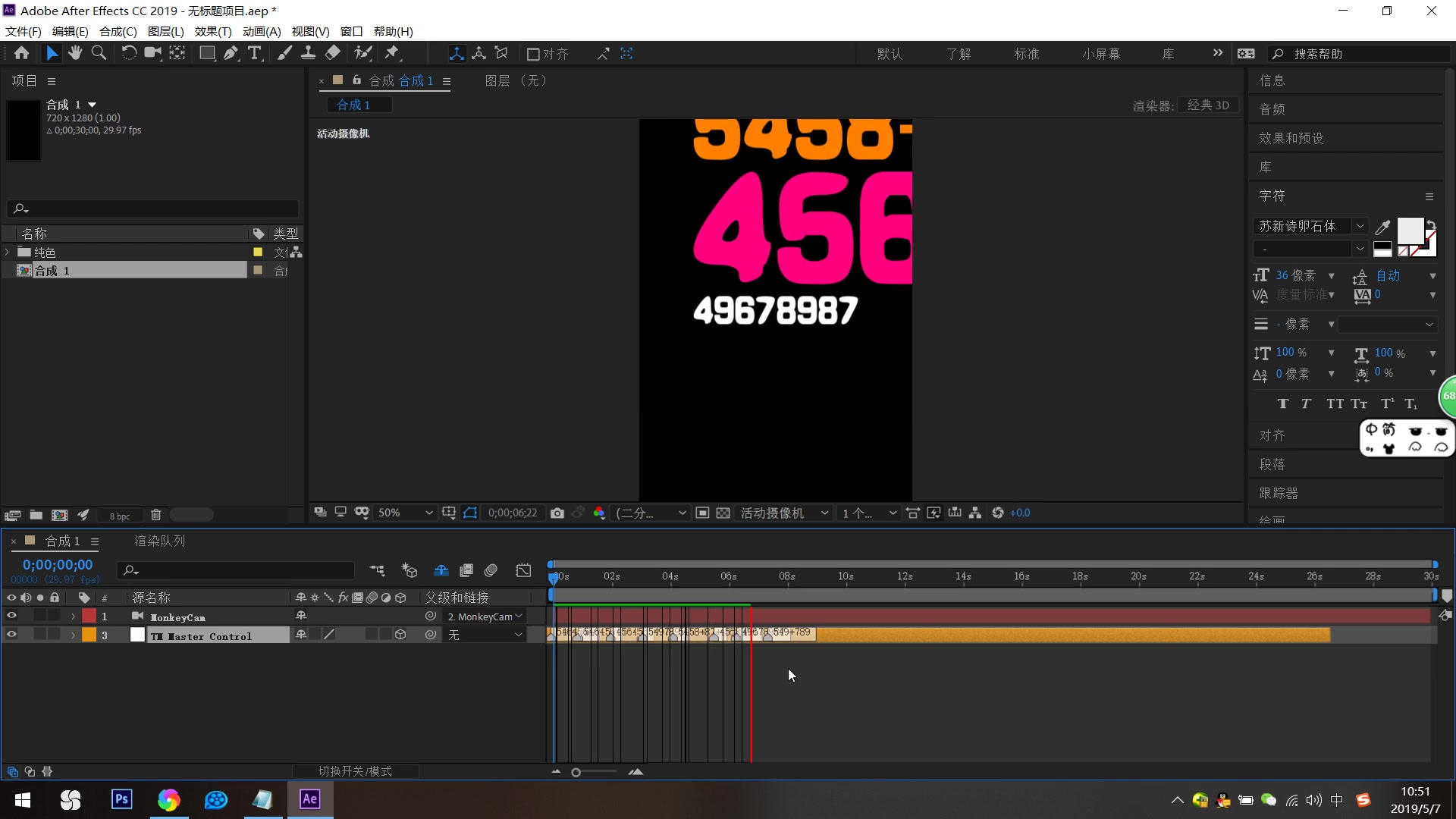
Task: Click the 切换开关/模式 button
Action: (x=355, y=771)
